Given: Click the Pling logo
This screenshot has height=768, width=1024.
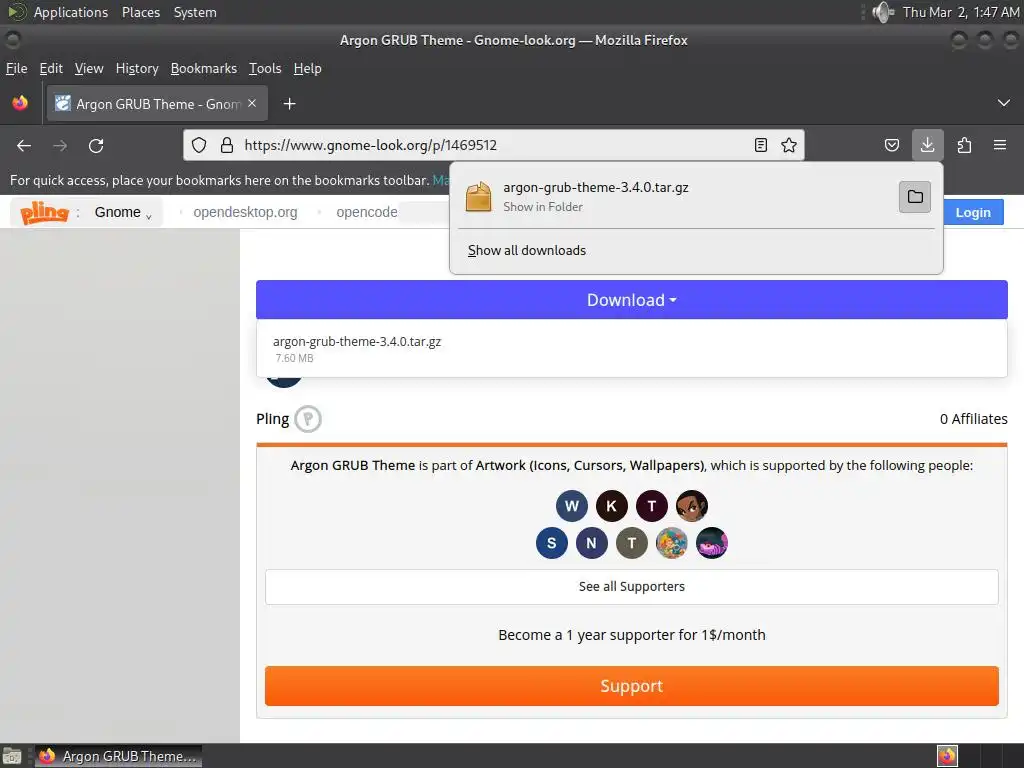Looking at the screenshot, I should pyautogui.click(x=44, y=212).
